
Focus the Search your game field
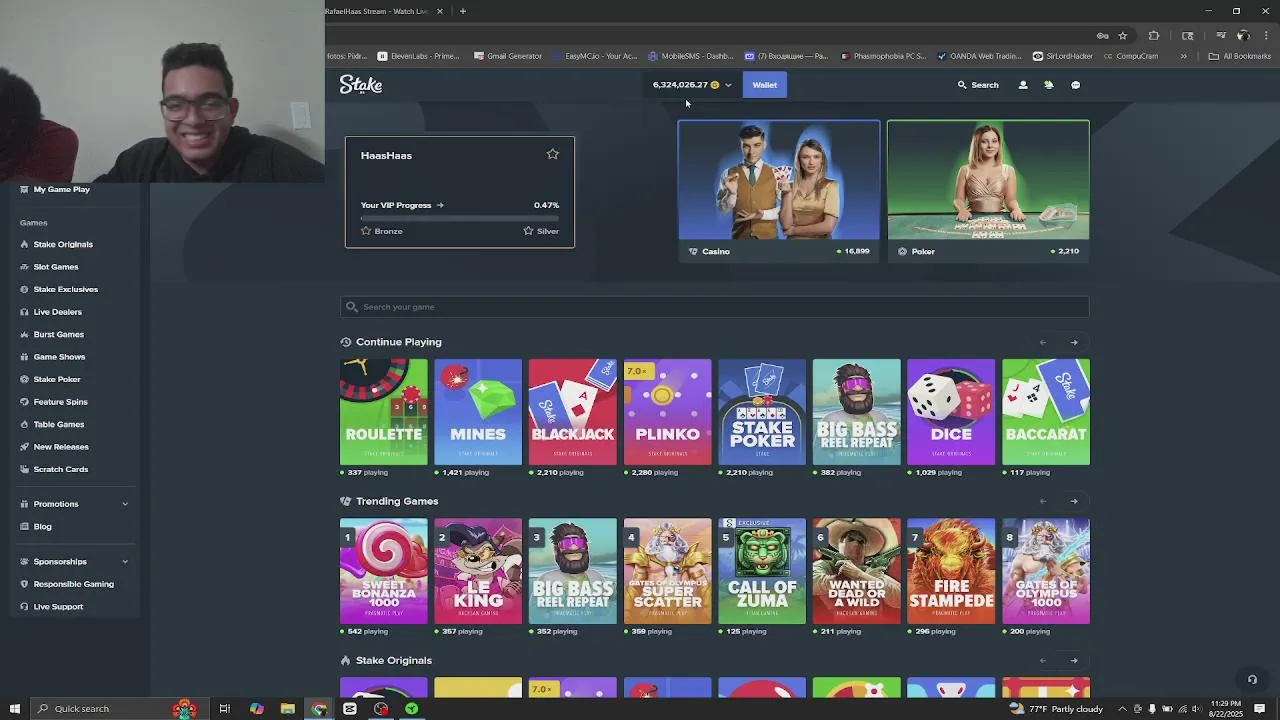click(715, 307)
